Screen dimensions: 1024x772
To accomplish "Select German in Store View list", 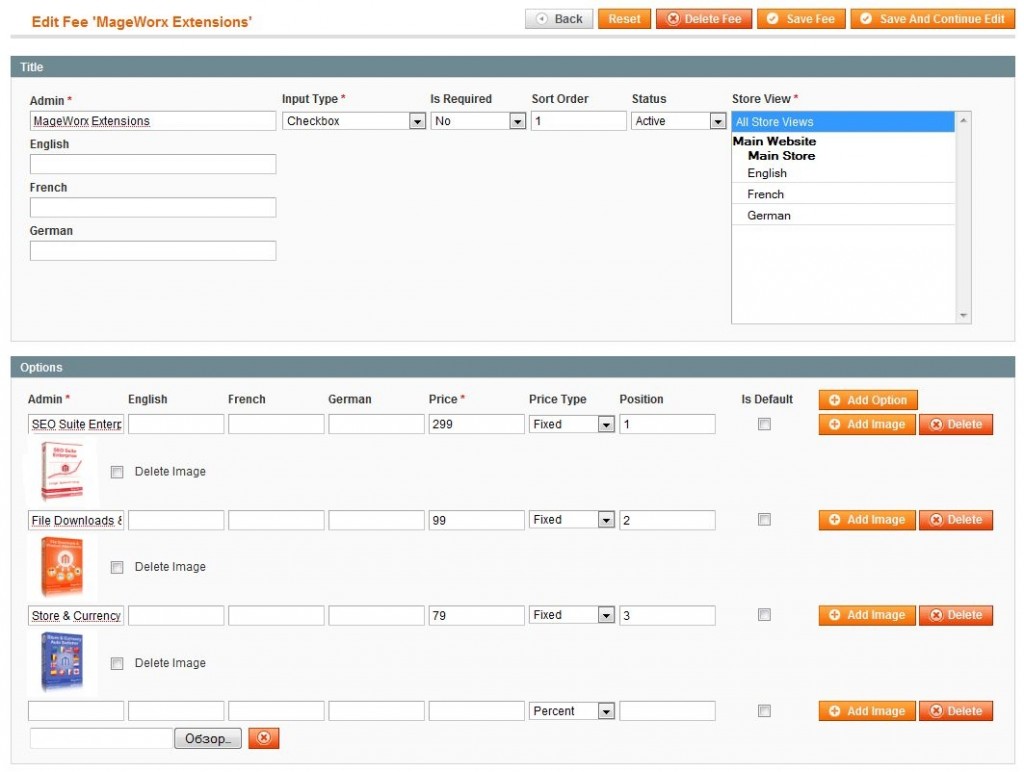I will click(x=843, y=216).
